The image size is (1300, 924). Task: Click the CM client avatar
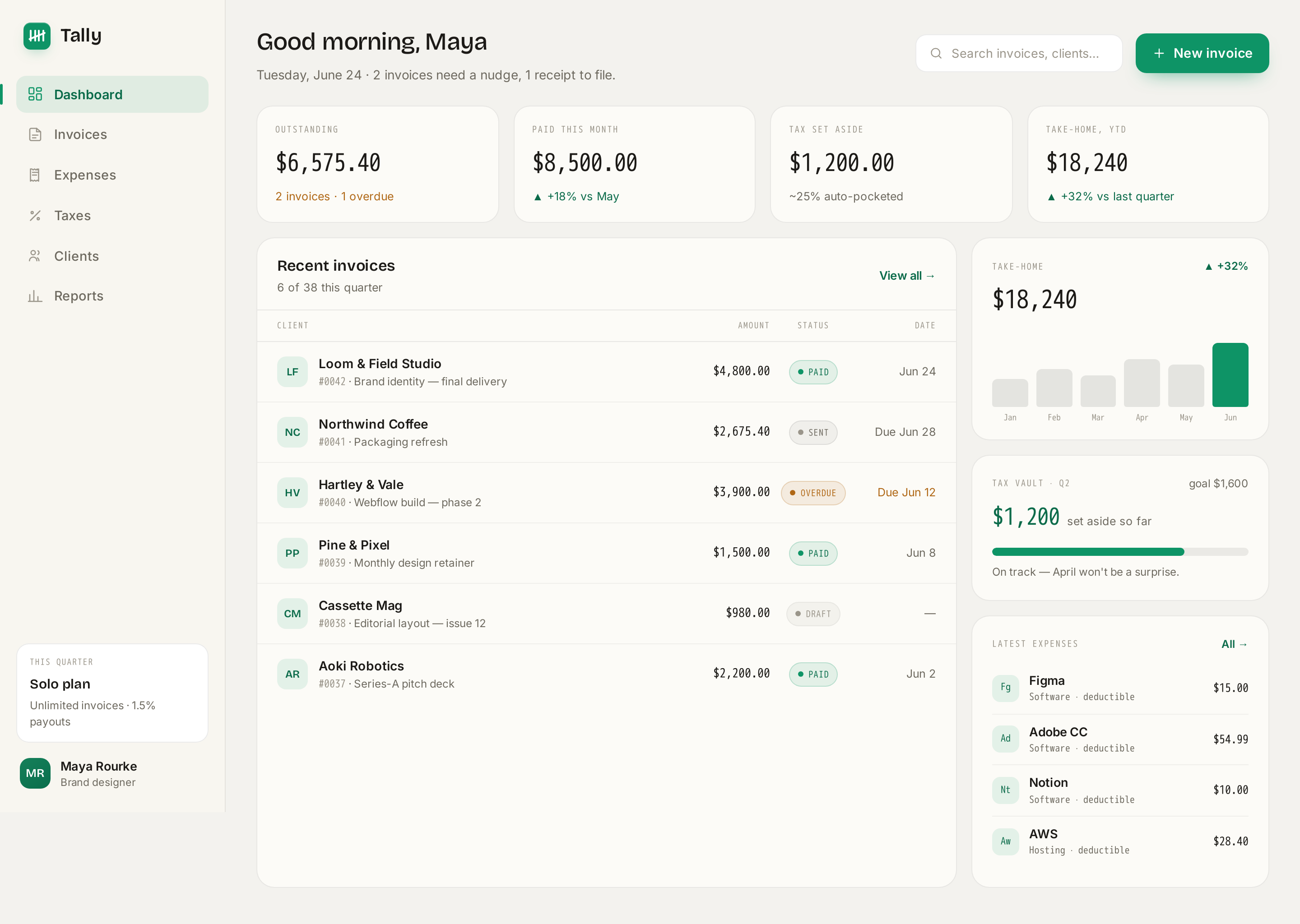292,614
